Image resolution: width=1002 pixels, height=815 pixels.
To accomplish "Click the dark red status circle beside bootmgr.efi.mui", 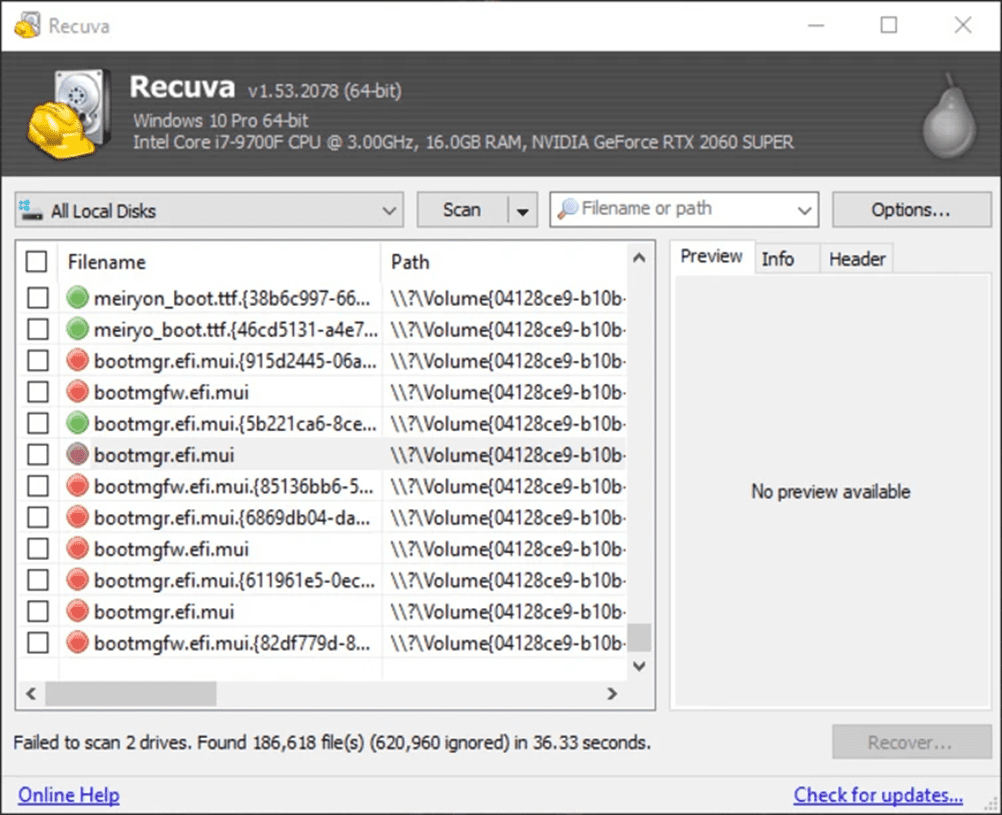I will tap(78, 454).
